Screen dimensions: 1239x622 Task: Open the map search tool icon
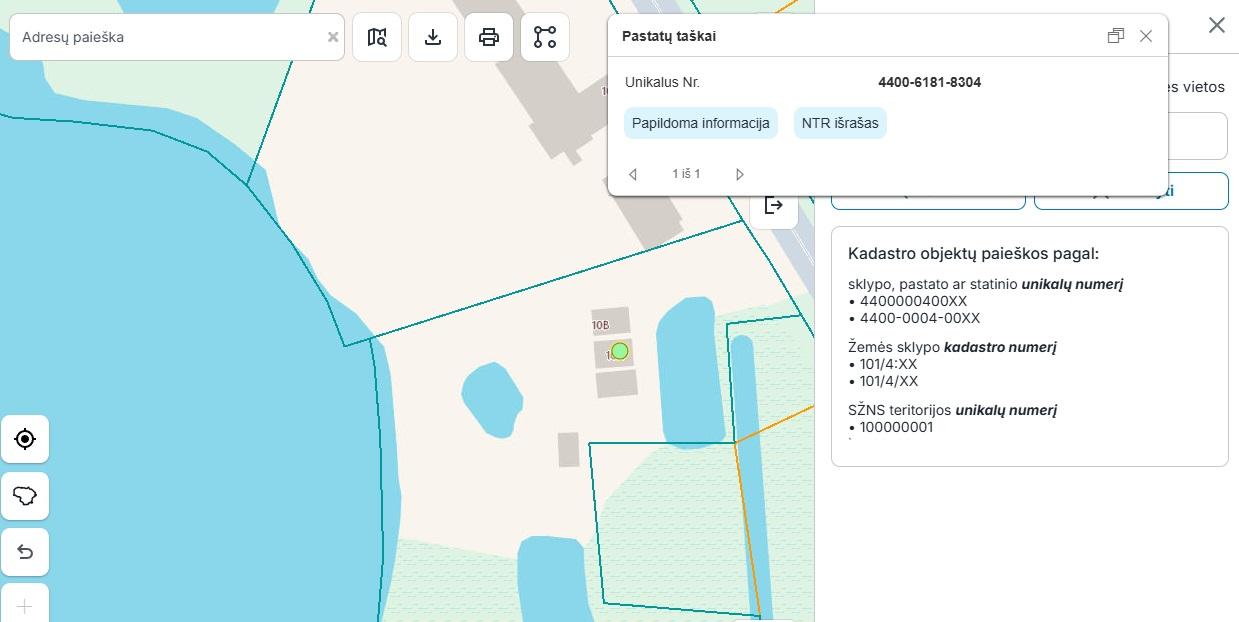(377, 37)
